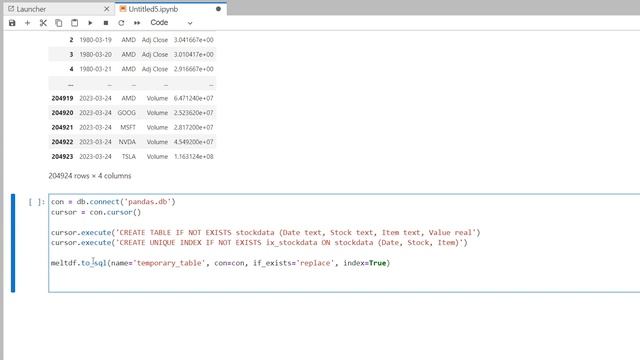The width and height of the screenshot is (640, 360).
Task: Click 'CREATE TABLE IF NOT EXISTS' statement line
Action: [x=266, y=233]
